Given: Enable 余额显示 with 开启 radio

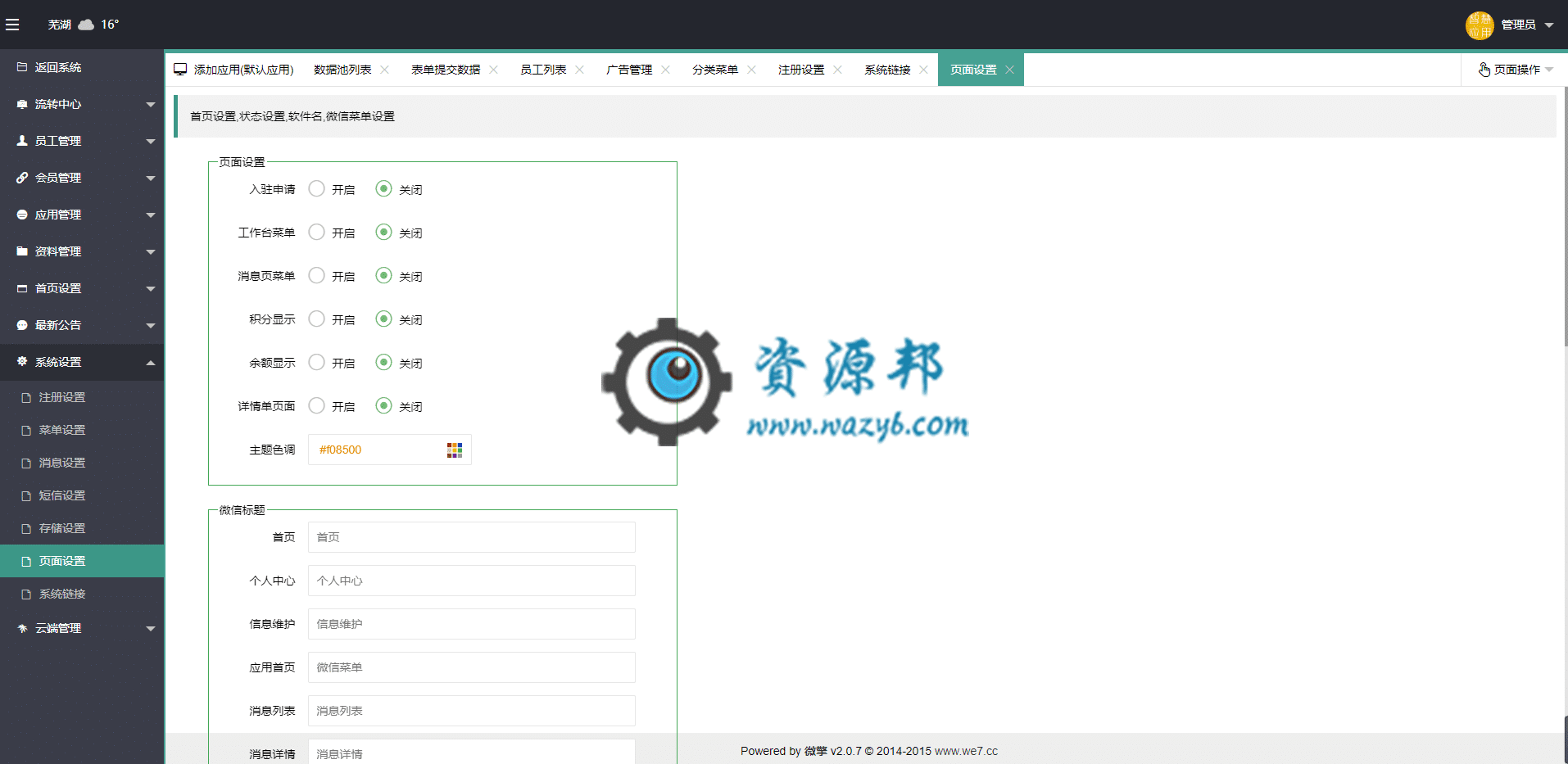Looking at the screenshot, I should 316,363.
